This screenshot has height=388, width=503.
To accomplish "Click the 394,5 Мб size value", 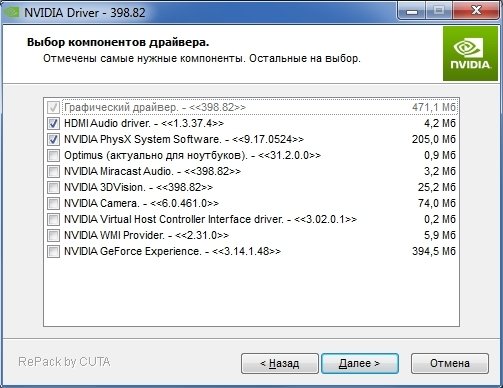I will click(x=434, y=251).
